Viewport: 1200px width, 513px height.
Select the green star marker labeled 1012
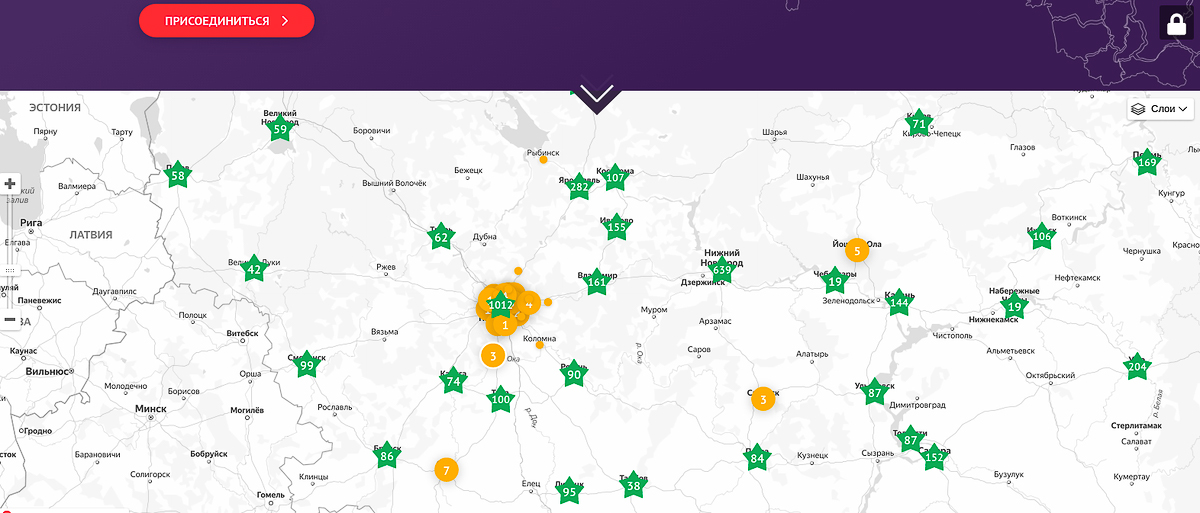click(500, 305)
